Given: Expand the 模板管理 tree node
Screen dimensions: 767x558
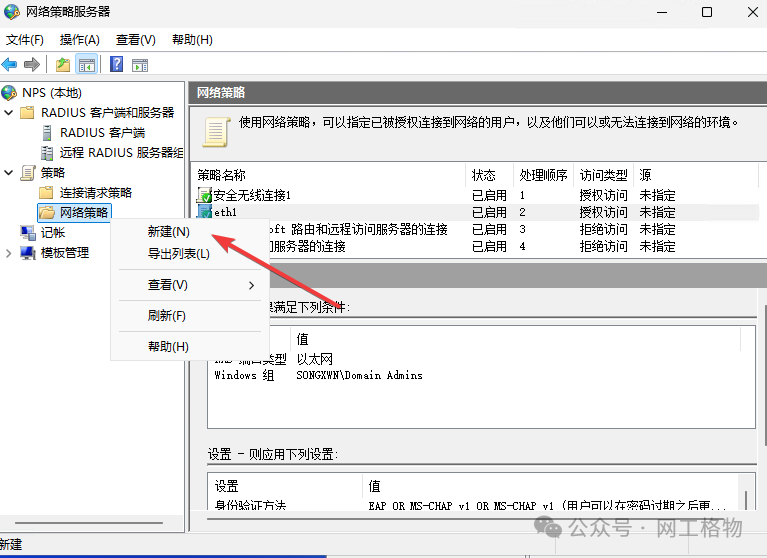Looking at the screenshot, I should coord(8,253).
